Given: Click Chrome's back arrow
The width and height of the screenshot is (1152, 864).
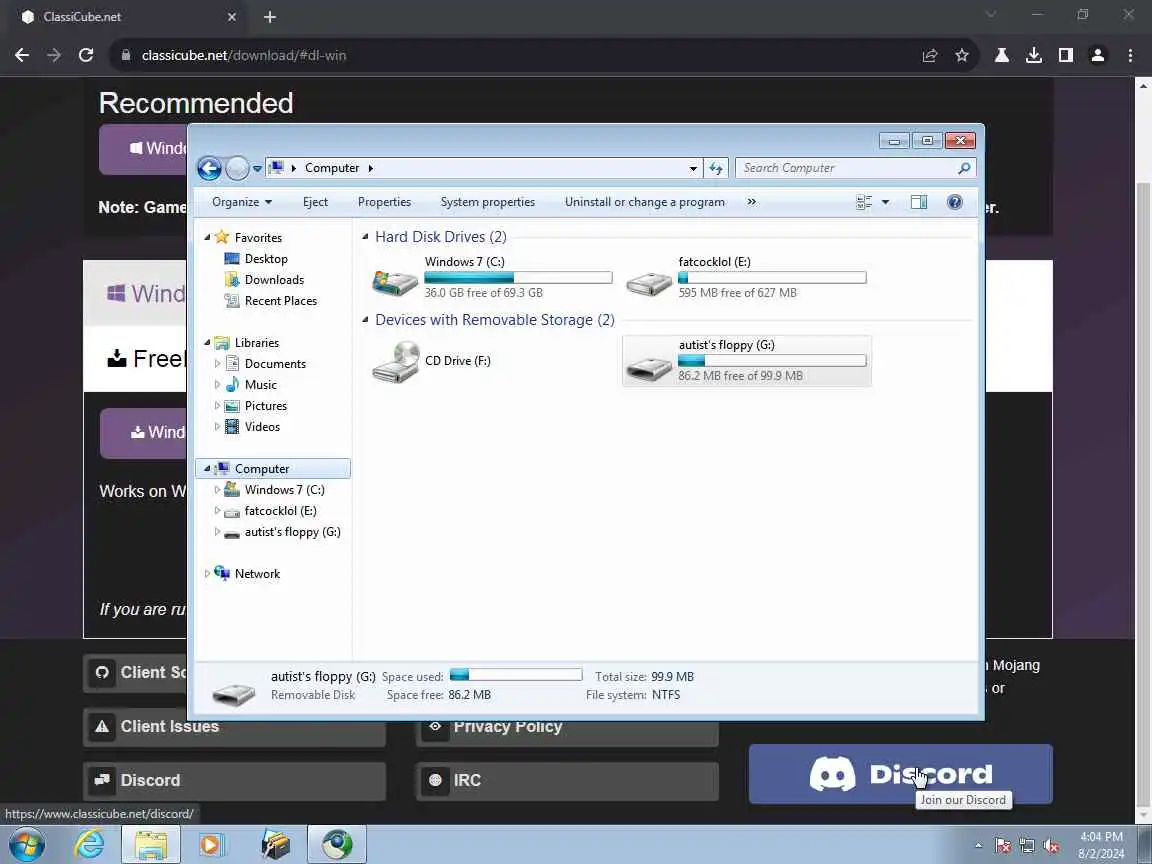Looking at the screenshot, I should click(22, 55).
